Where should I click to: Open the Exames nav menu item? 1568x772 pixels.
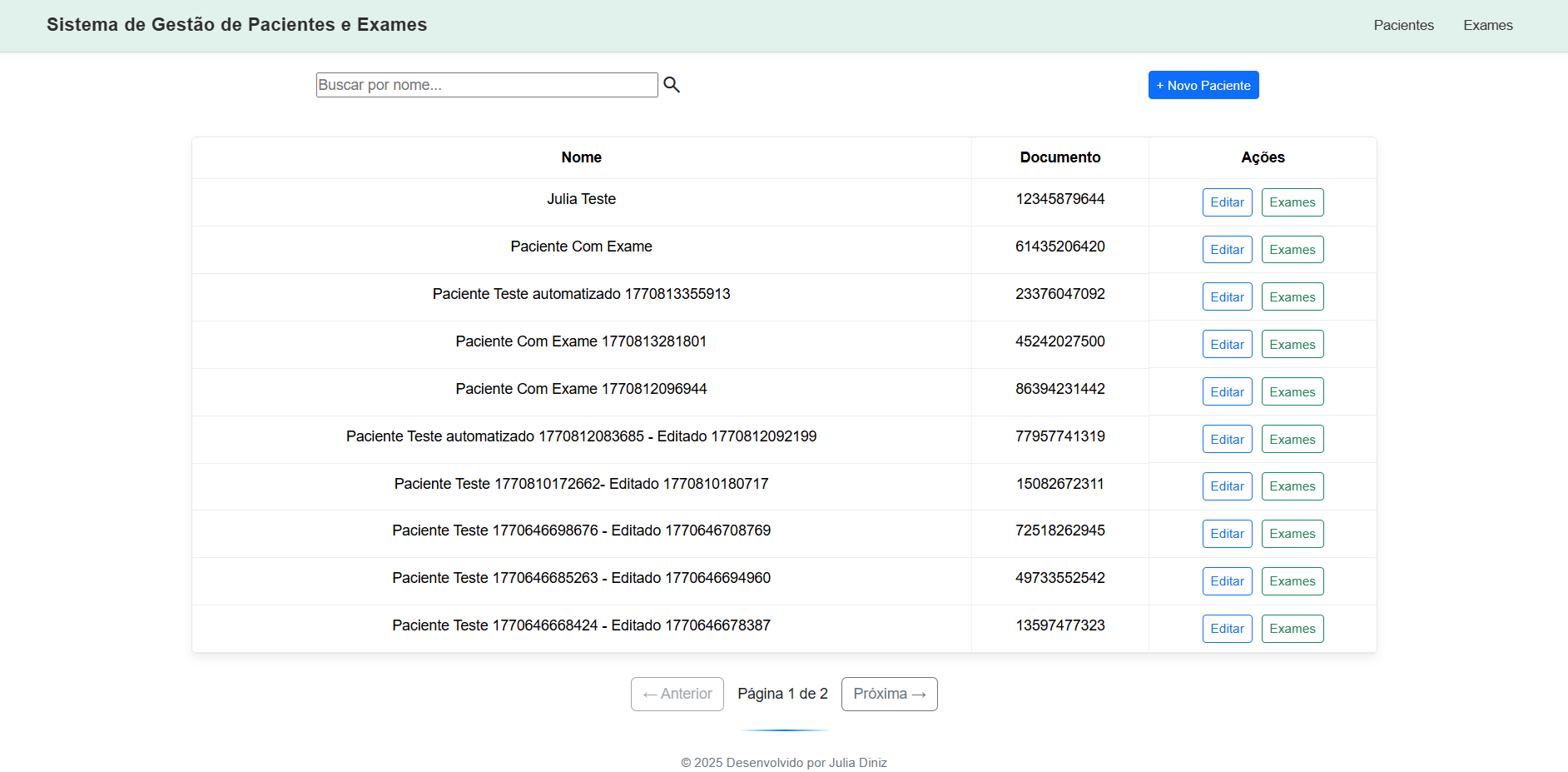click(1488, 25)
